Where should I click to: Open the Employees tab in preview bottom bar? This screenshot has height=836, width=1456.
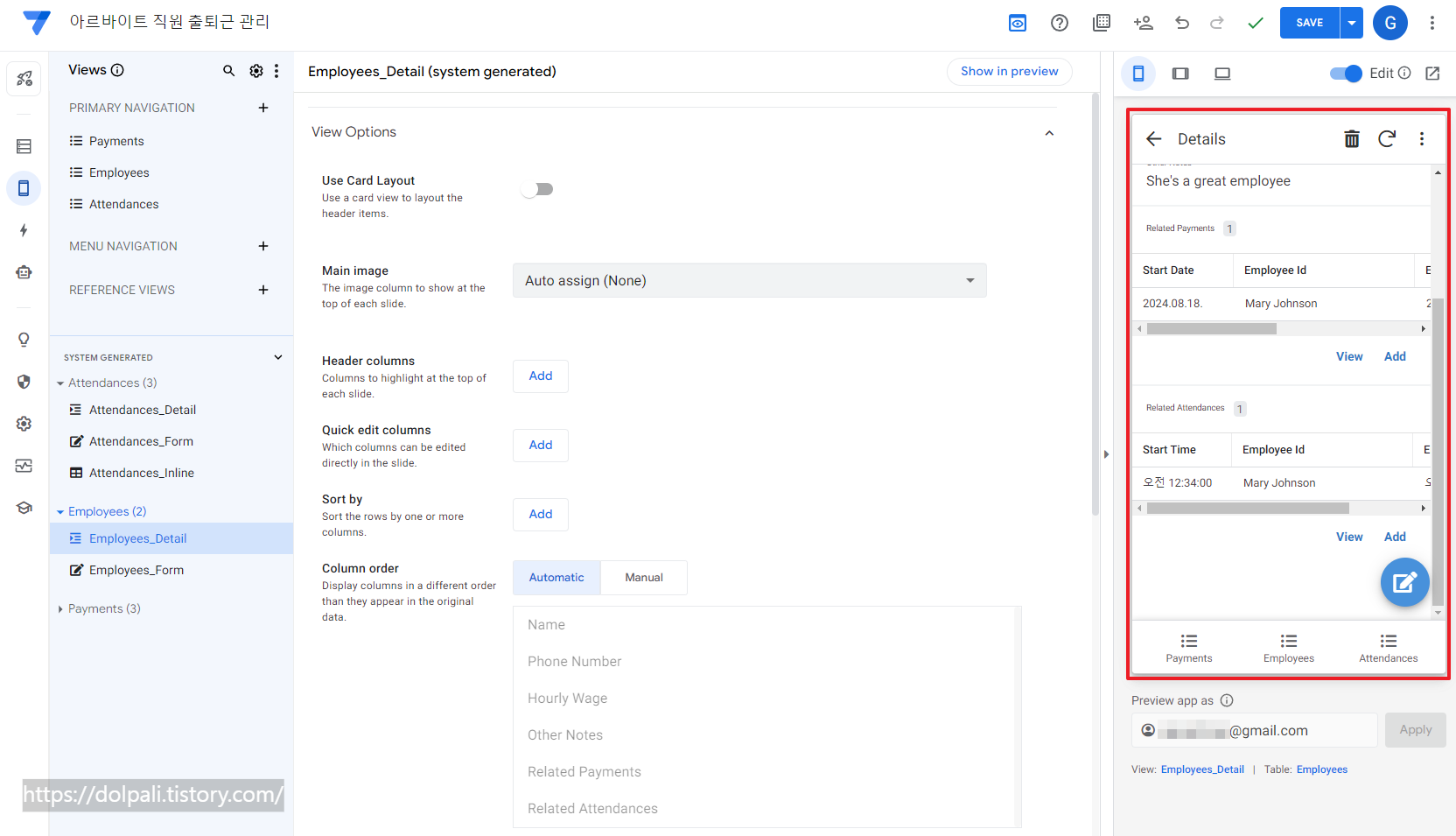[x=1289, y=648]
